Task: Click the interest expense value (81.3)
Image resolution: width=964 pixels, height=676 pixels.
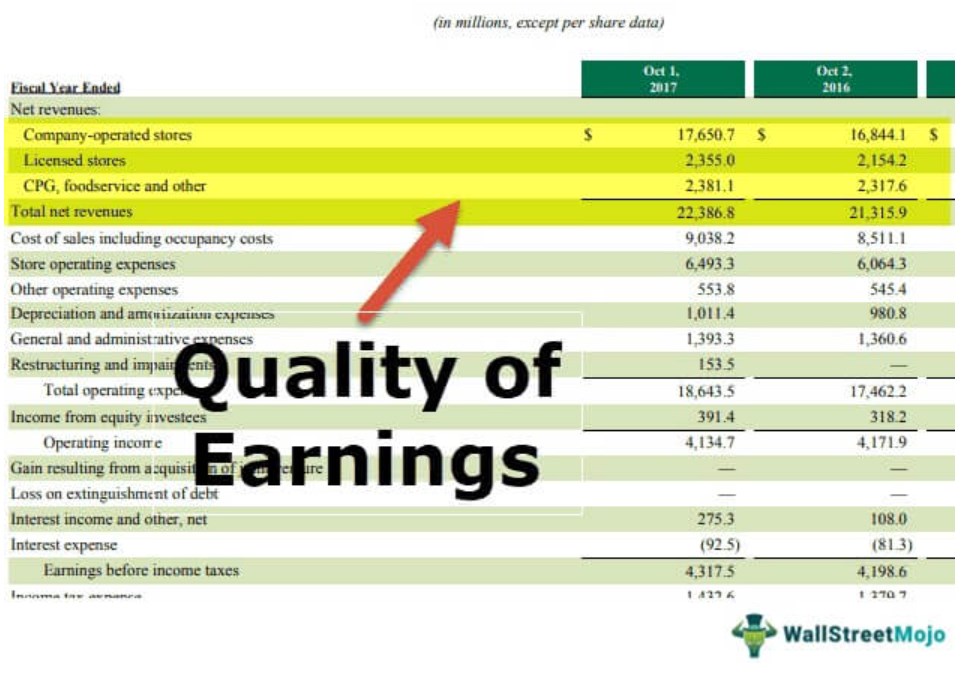Action: (892, 545)
